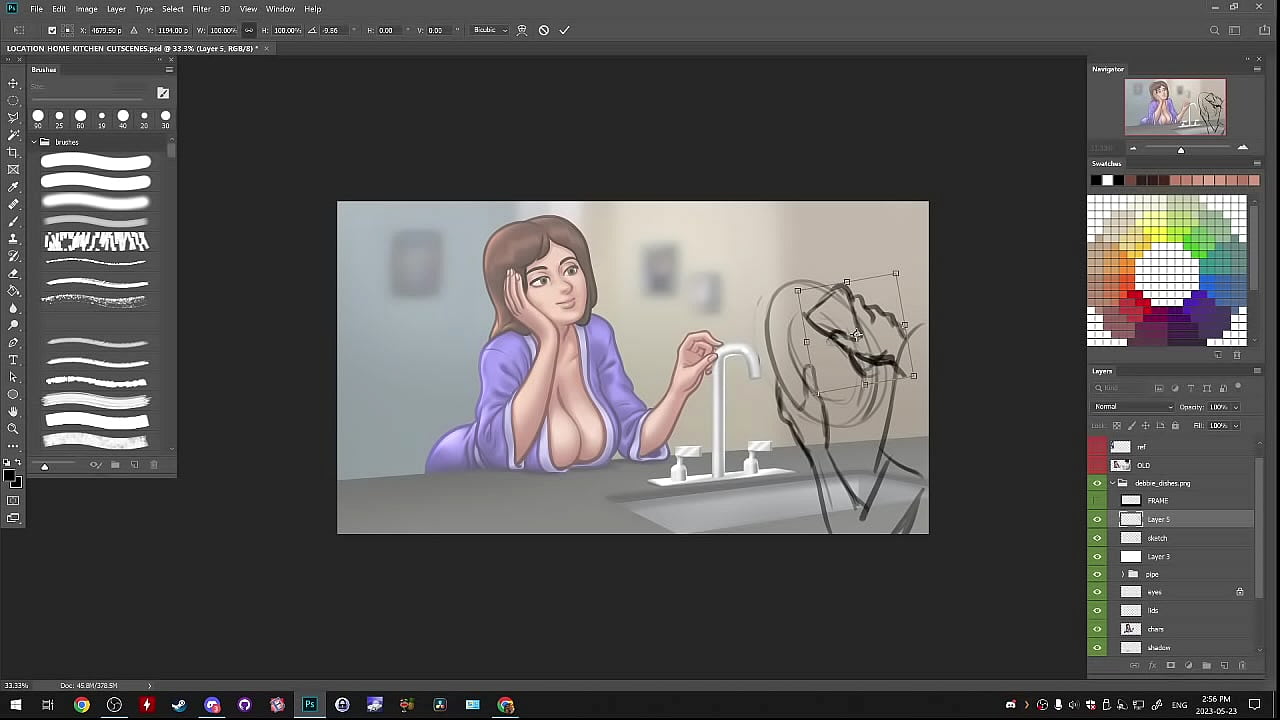
Task: Open the Image menu
Action: click(86, 9)
